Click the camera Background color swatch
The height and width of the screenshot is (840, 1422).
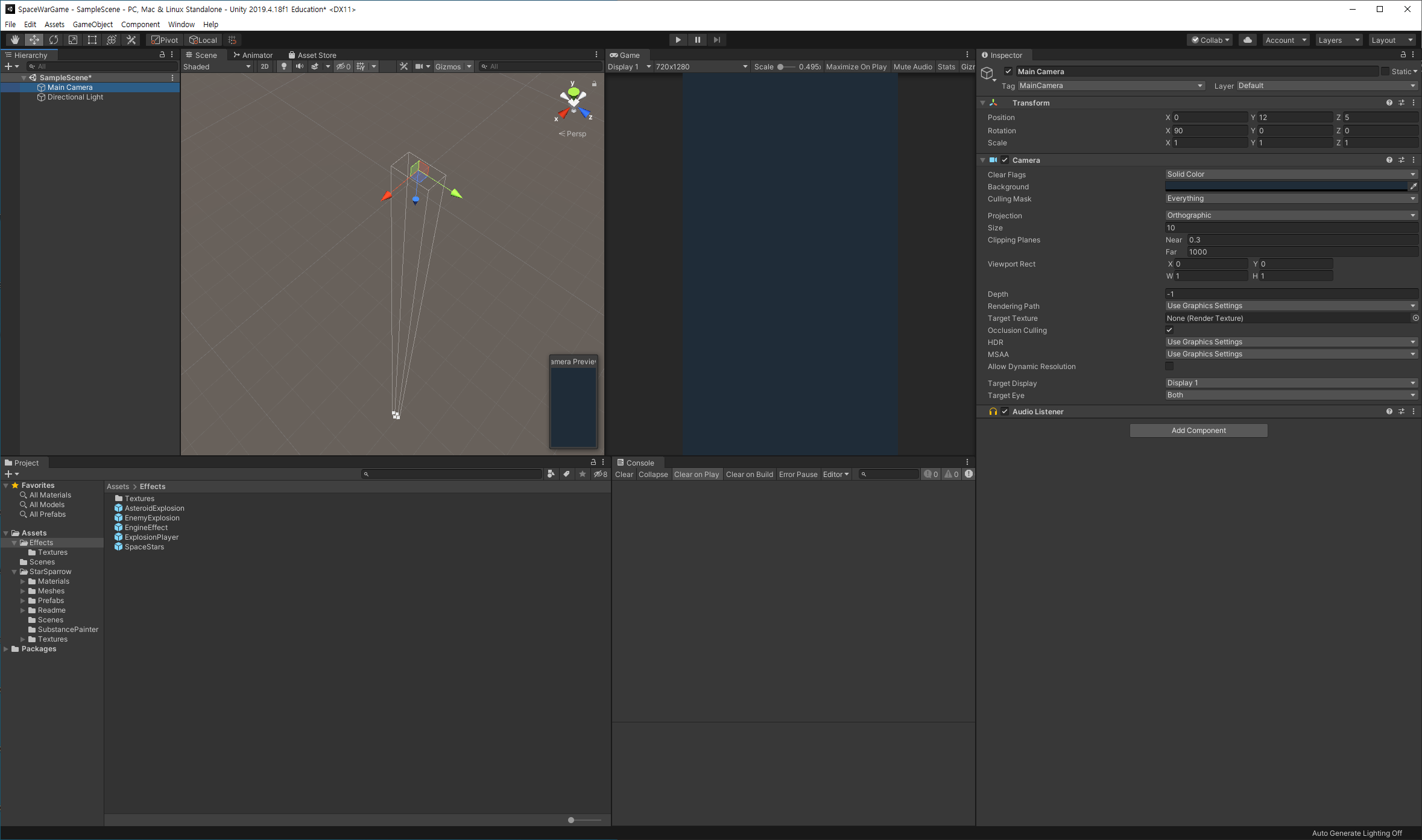[x=1285, y=186]
